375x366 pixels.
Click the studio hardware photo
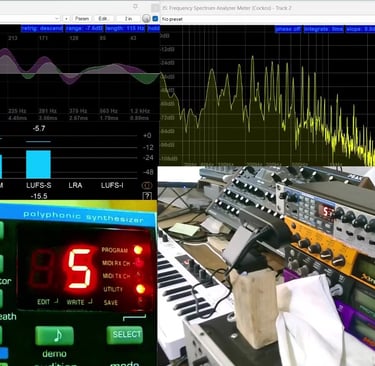click(266, 266)
